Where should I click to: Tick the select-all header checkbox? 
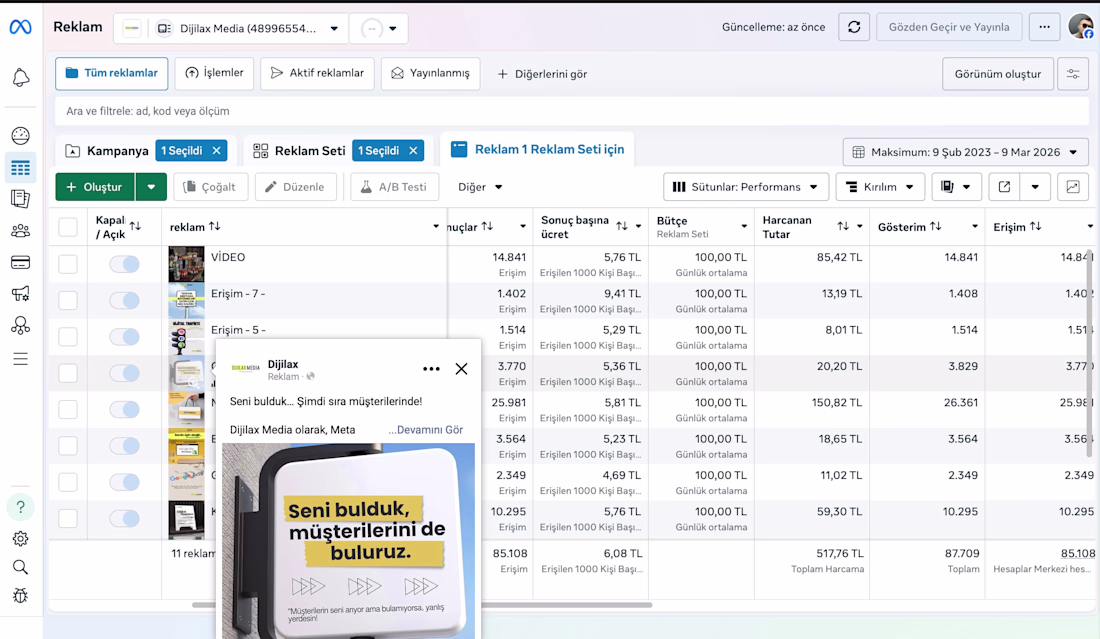pos(68,227)
